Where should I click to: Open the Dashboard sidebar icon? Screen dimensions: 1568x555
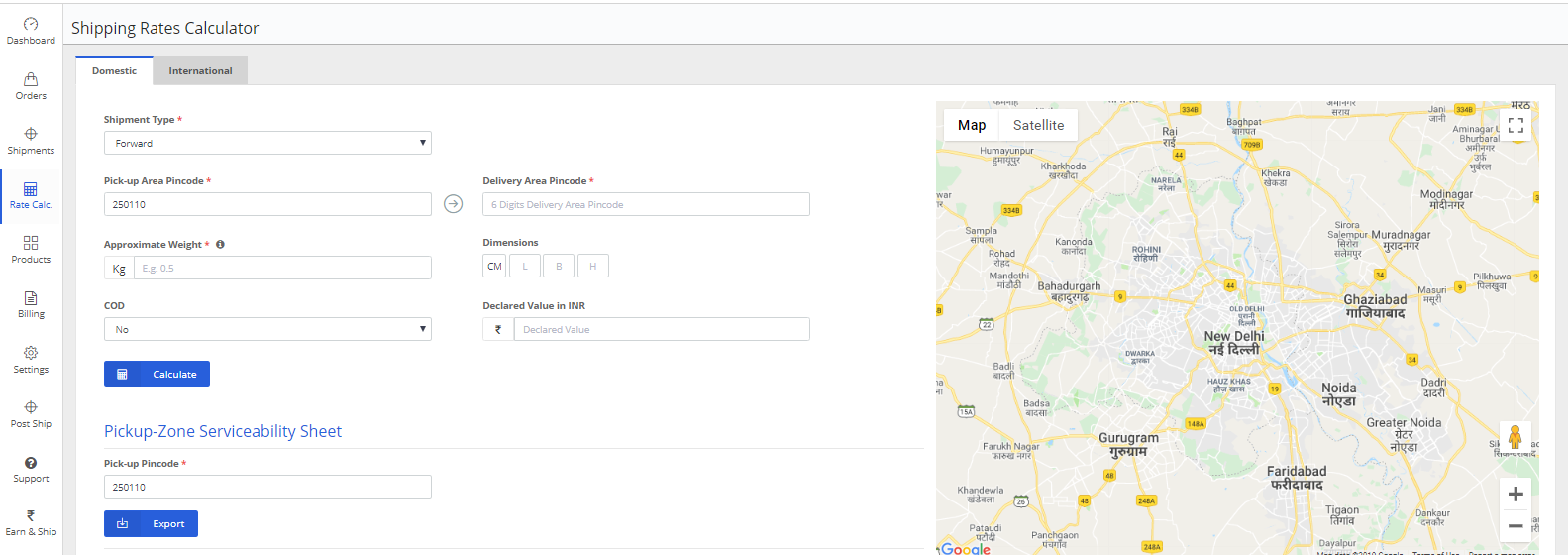tap(31, 31)
